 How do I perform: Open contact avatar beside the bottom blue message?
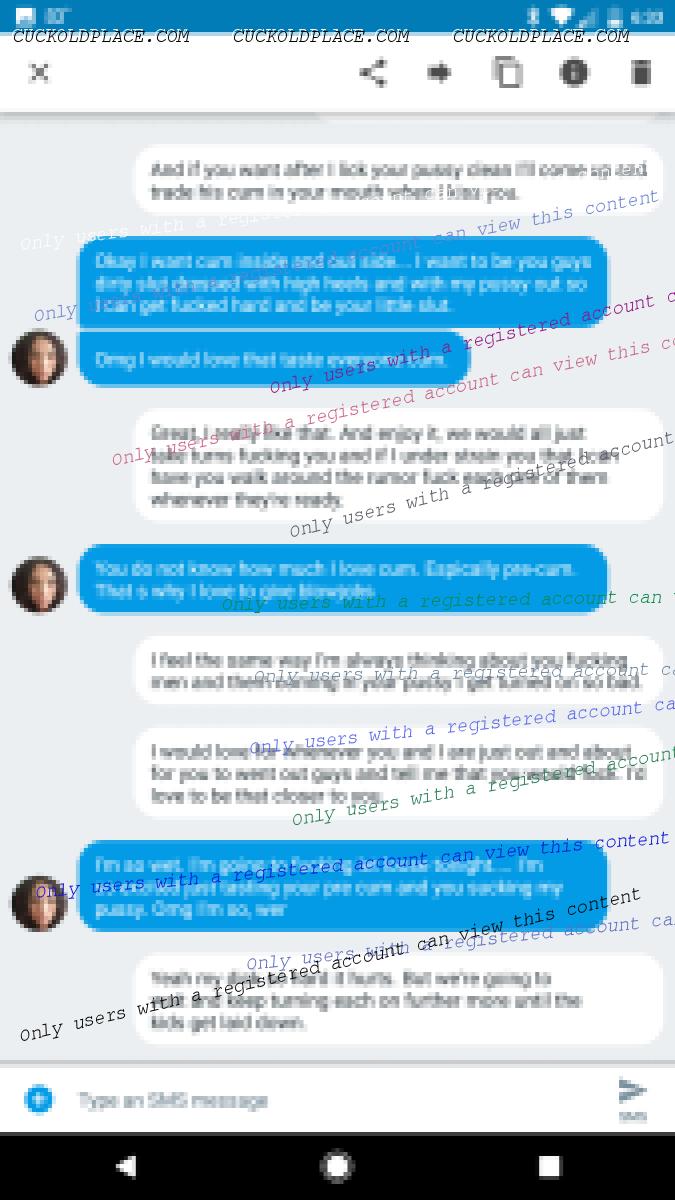click(39, 903)
